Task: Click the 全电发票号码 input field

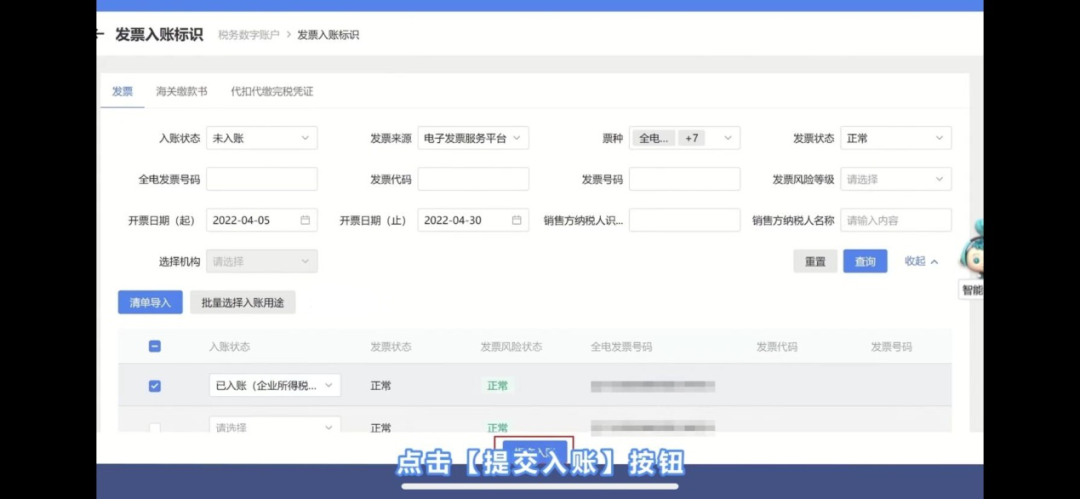Action: 261,179
